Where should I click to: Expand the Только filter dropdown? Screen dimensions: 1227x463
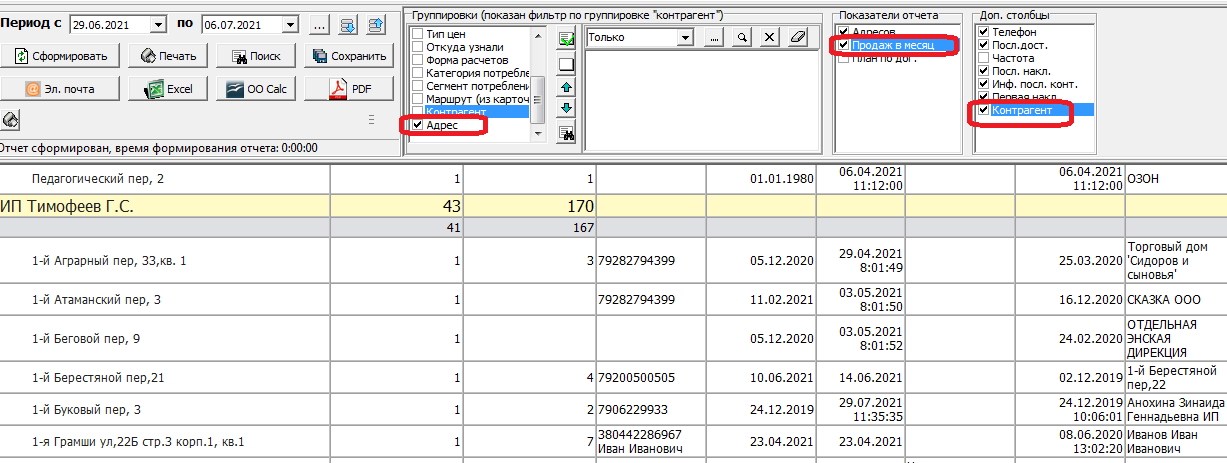pyautogui.click(x=685, y=37)
